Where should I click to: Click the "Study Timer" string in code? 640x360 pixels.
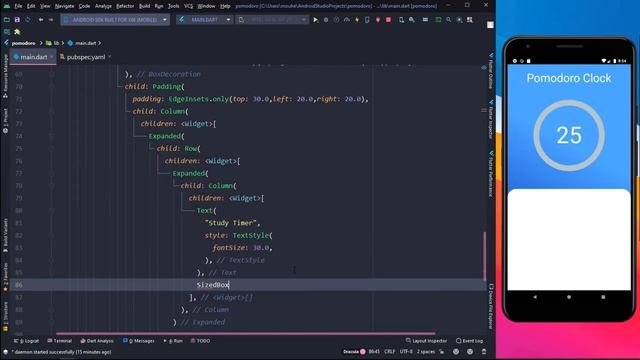click(x=231, y=223)
